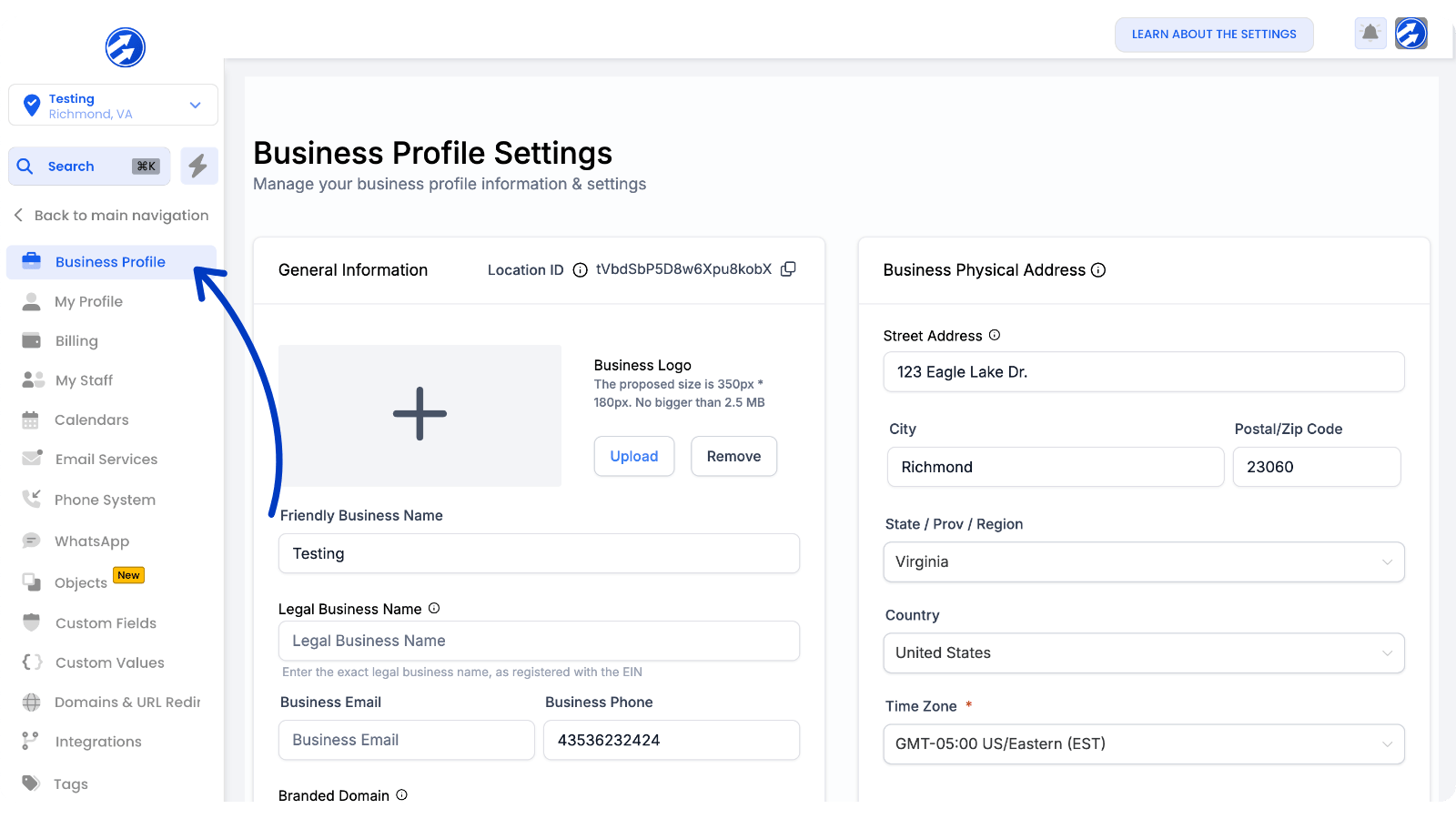The image size is (1456, 819).
Task: Click the Legal Business Name info icon
Action: [434, 608]
